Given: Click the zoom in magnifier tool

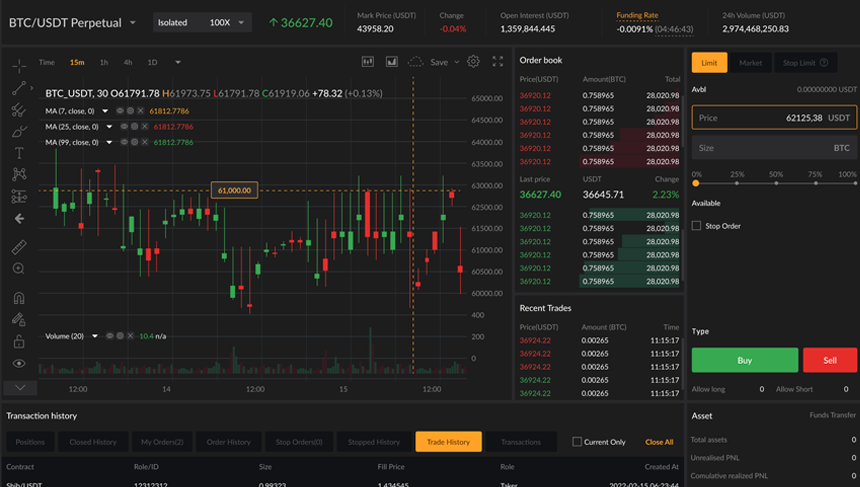Looking at the screenshot, I should (x=18, y=269).
